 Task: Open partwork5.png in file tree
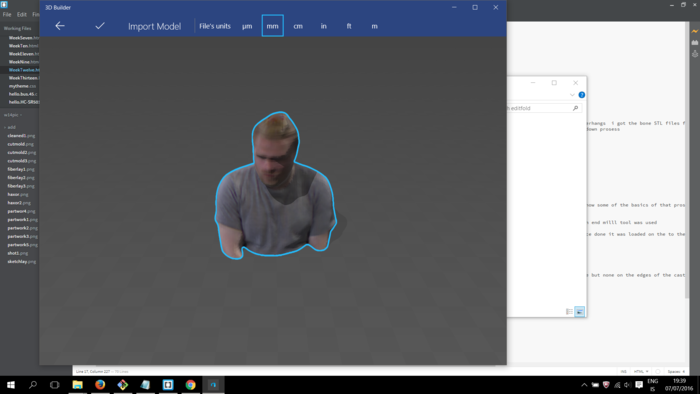point(22,245)
